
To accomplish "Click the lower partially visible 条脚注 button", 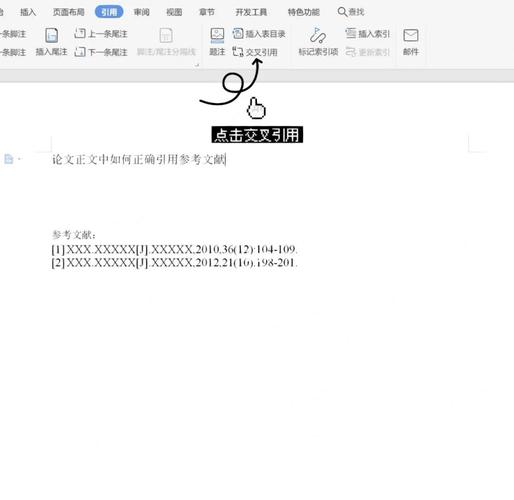I will pyautogui.click(x=13, y=52).
